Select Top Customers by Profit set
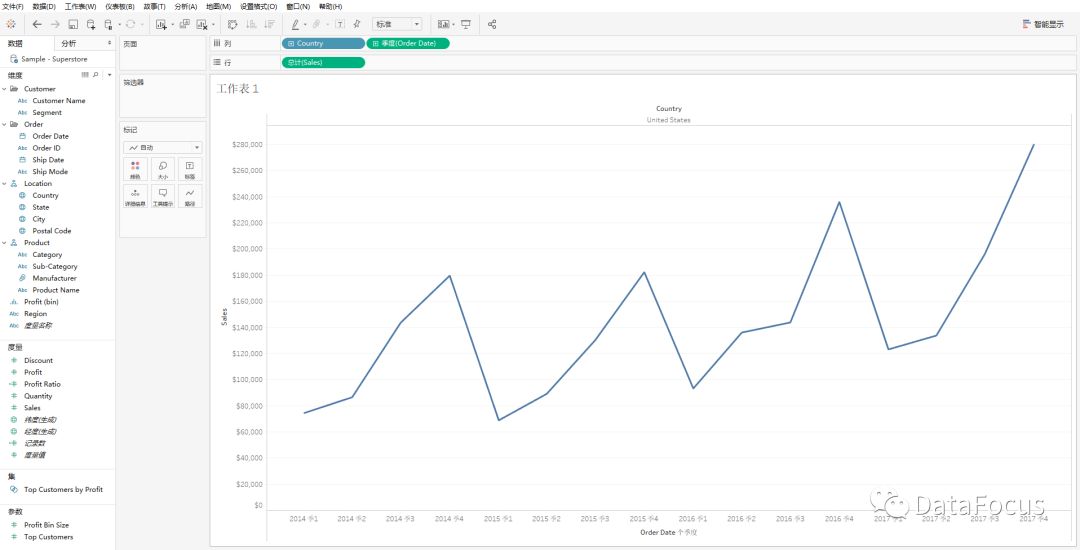1080x550 pixels. (x=63, y=490)
